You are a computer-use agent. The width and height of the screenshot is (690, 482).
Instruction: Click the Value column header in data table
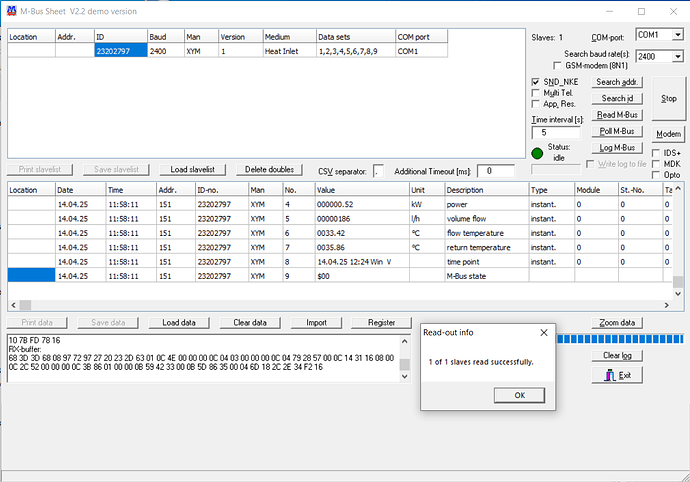coord(362,190)
